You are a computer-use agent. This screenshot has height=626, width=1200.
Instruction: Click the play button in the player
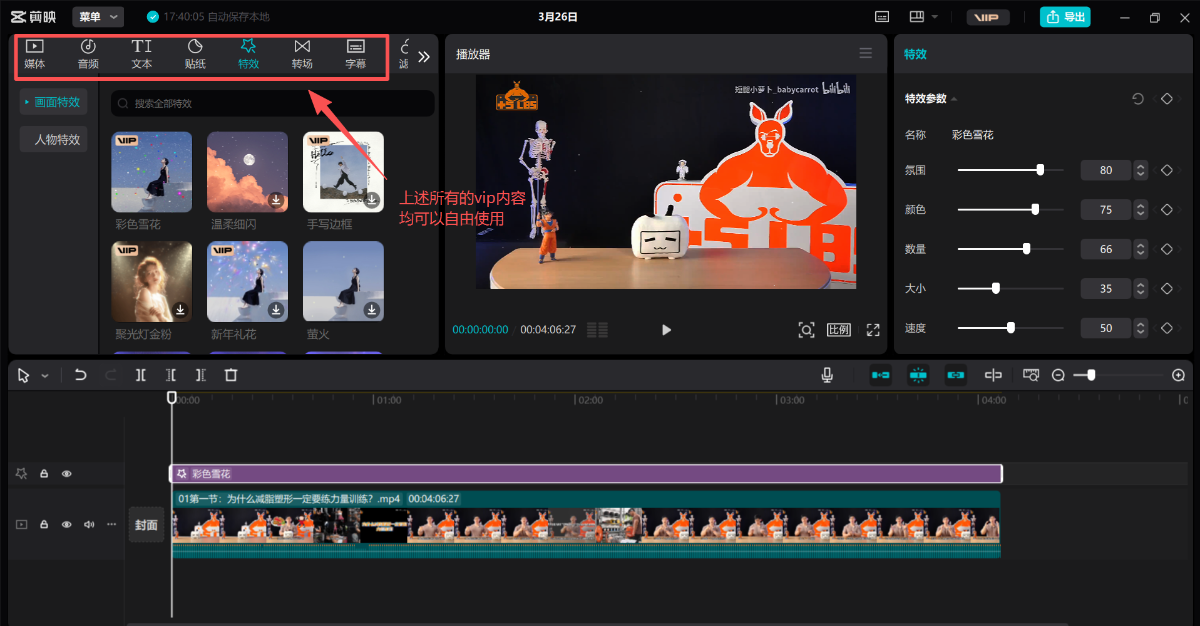667,330
